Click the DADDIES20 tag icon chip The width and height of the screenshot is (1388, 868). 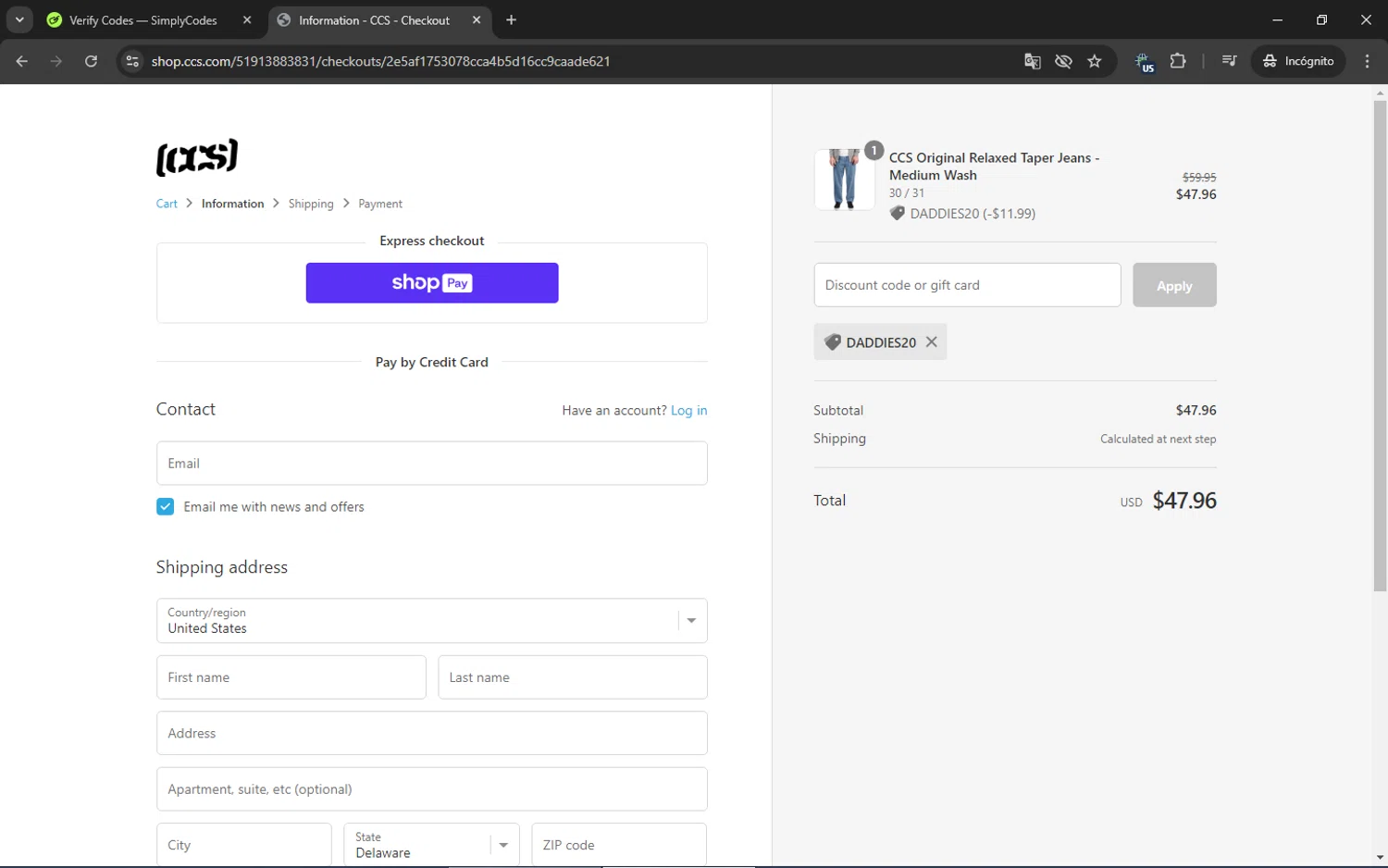coord(879,342)
